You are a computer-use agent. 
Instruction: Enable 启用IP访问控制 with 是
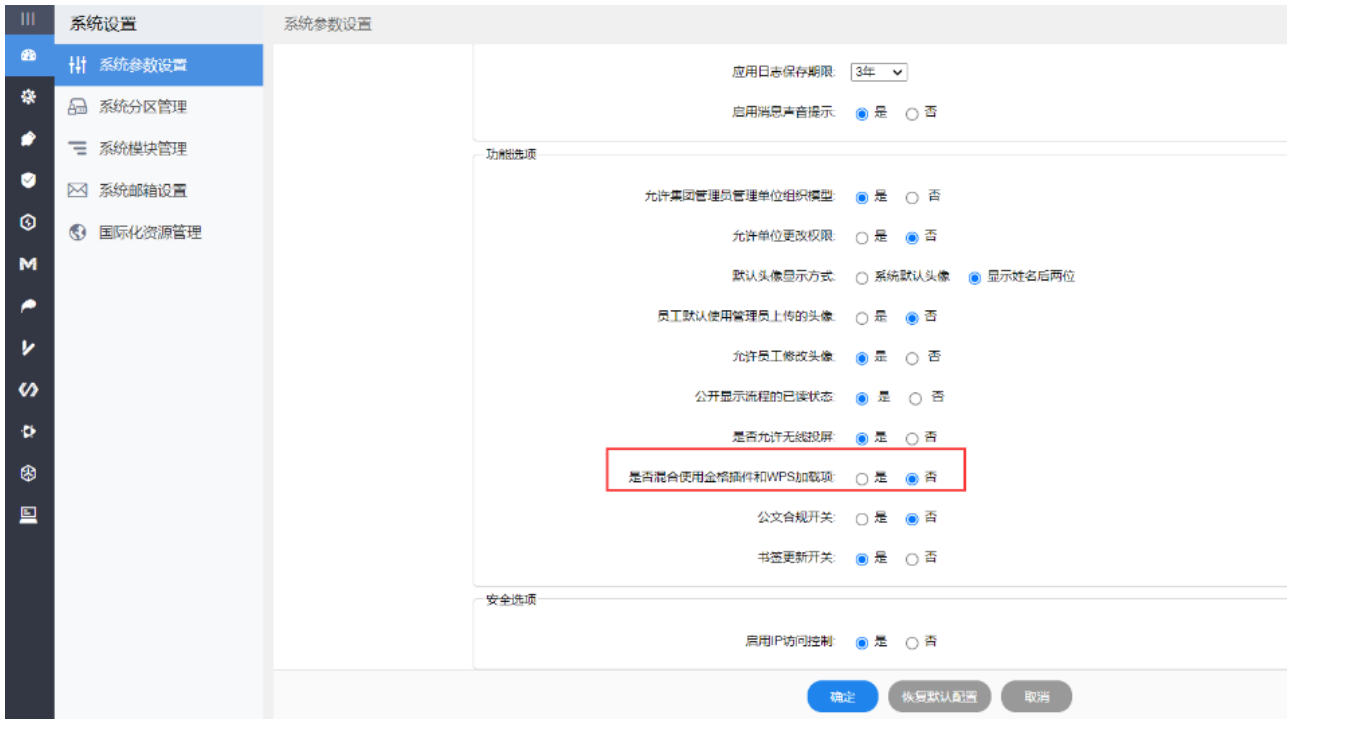point(862,643)
